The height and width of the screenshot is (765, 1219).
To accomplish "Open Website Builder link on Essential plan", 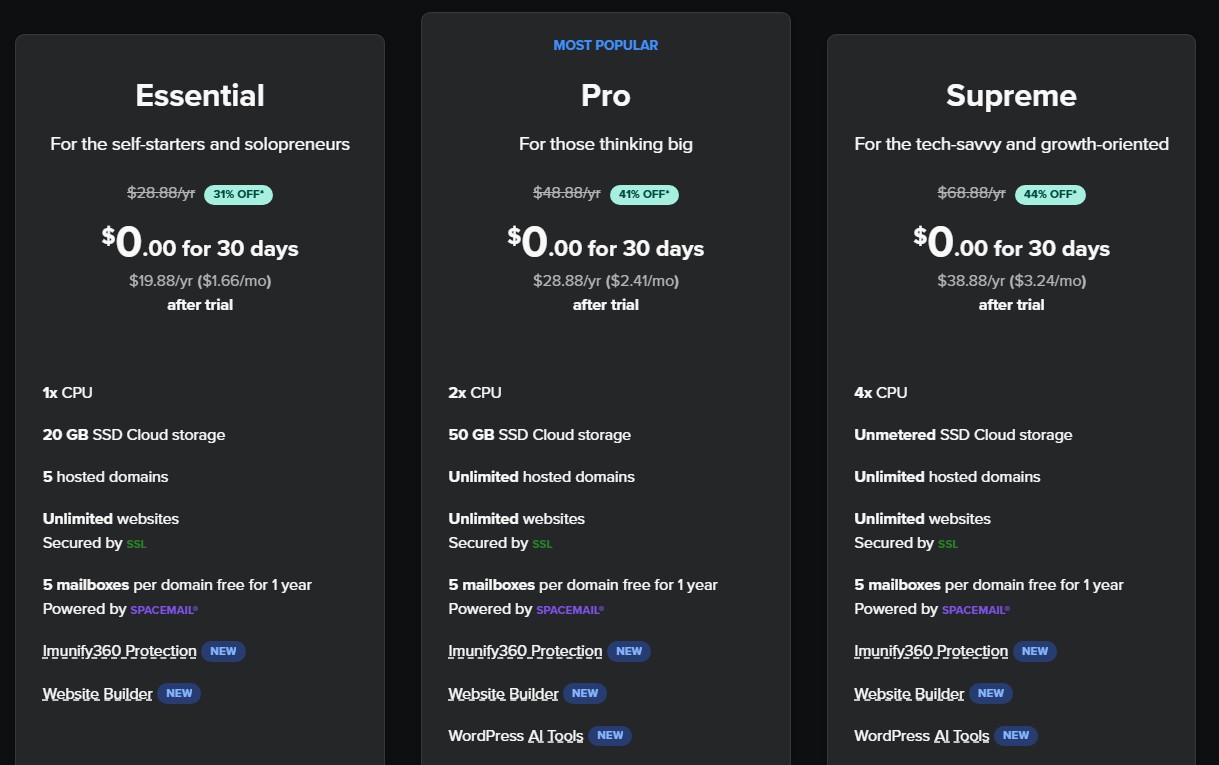I will click(x=97, y=693).
